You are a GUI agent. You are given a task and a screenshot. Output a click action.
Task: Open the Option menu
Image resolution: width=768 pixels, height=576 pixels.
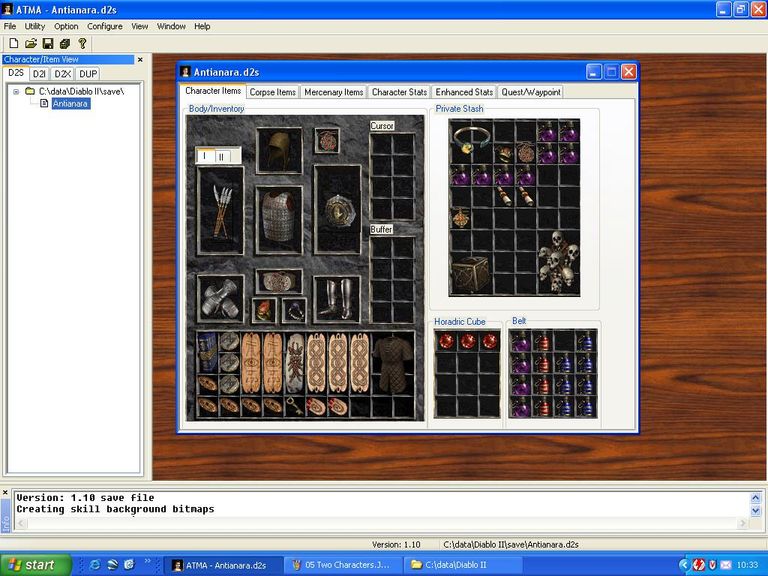tap(66, 26)
